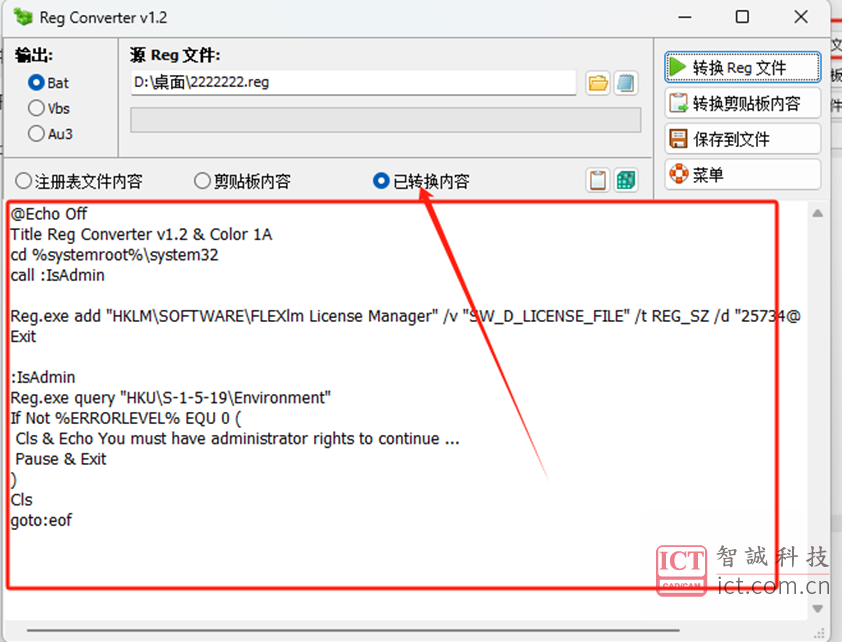
Task: Click the 'Exit' line in output
Action: coord(23,337)
